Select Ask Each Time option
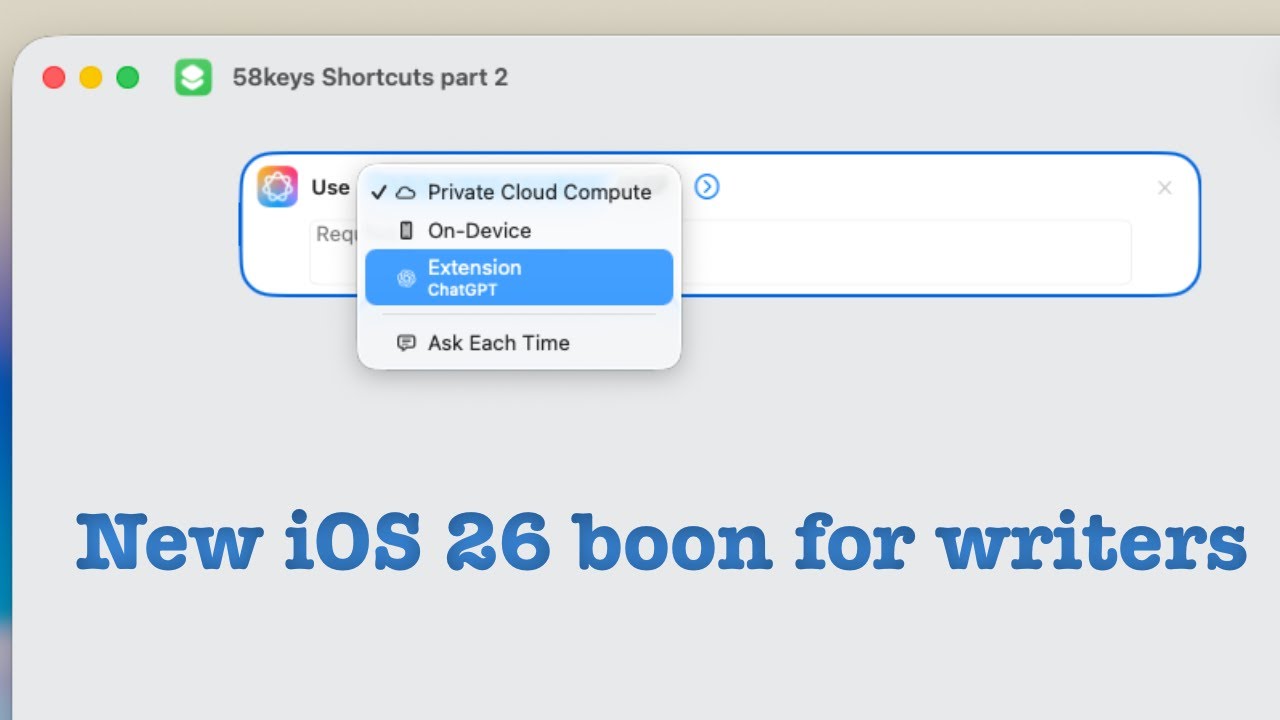1280x720 pixels. pyautogui.click(x=519, y=342)
